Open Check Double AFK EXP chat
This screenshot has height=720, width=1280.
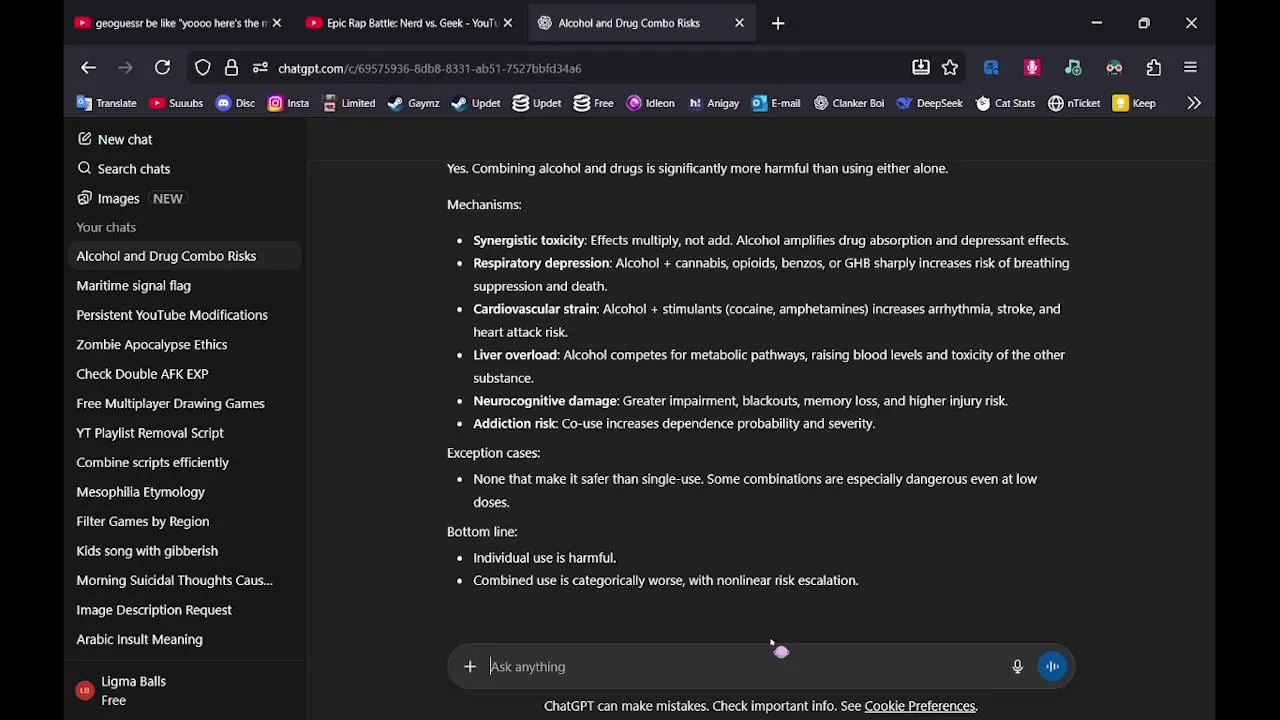[x=185, y=374]
